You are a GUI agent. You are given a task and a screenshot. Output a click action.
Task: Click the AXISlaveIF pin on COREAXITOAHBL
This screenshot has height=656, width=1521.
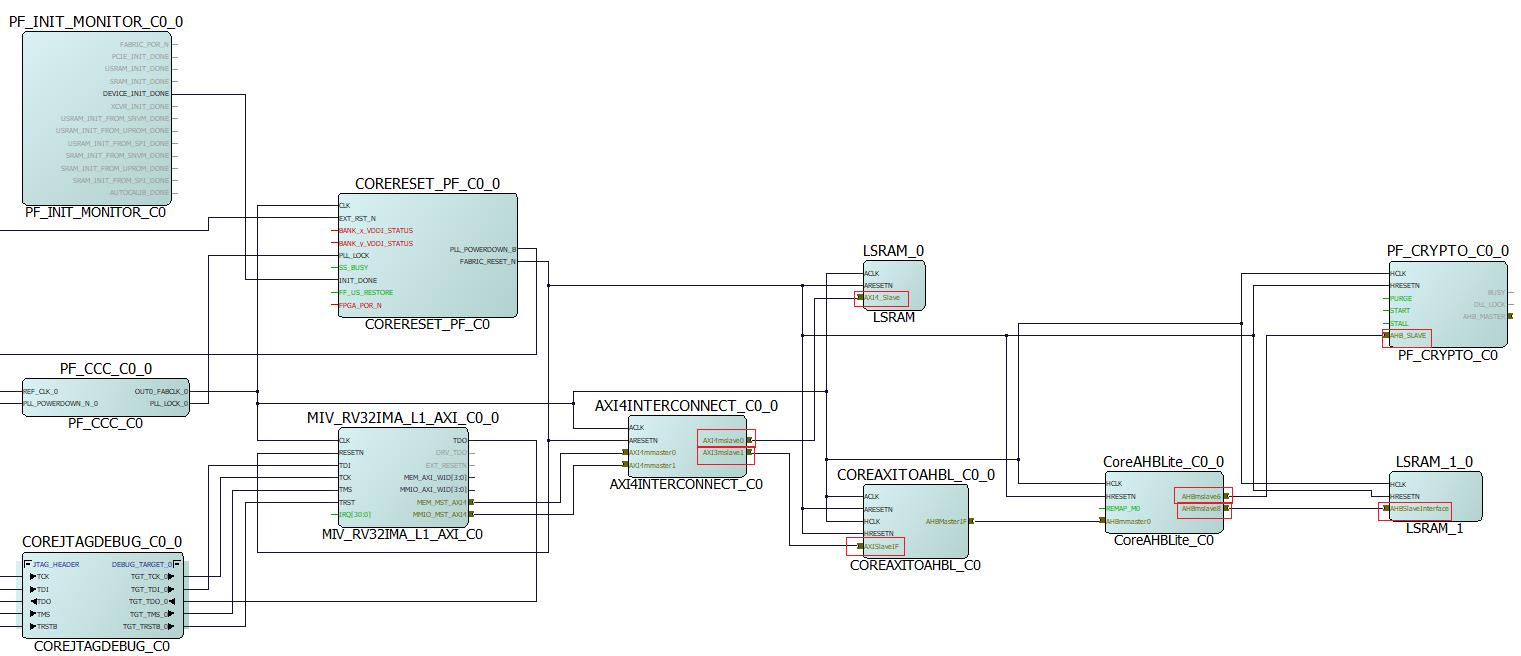pyautogui.click(x=876, y=546)
